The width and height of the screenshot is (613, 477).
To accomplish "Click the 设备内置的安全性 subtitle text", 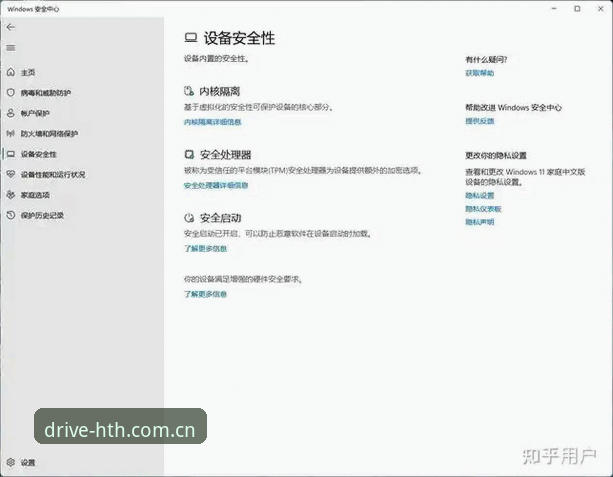I will tap(216, 59).
